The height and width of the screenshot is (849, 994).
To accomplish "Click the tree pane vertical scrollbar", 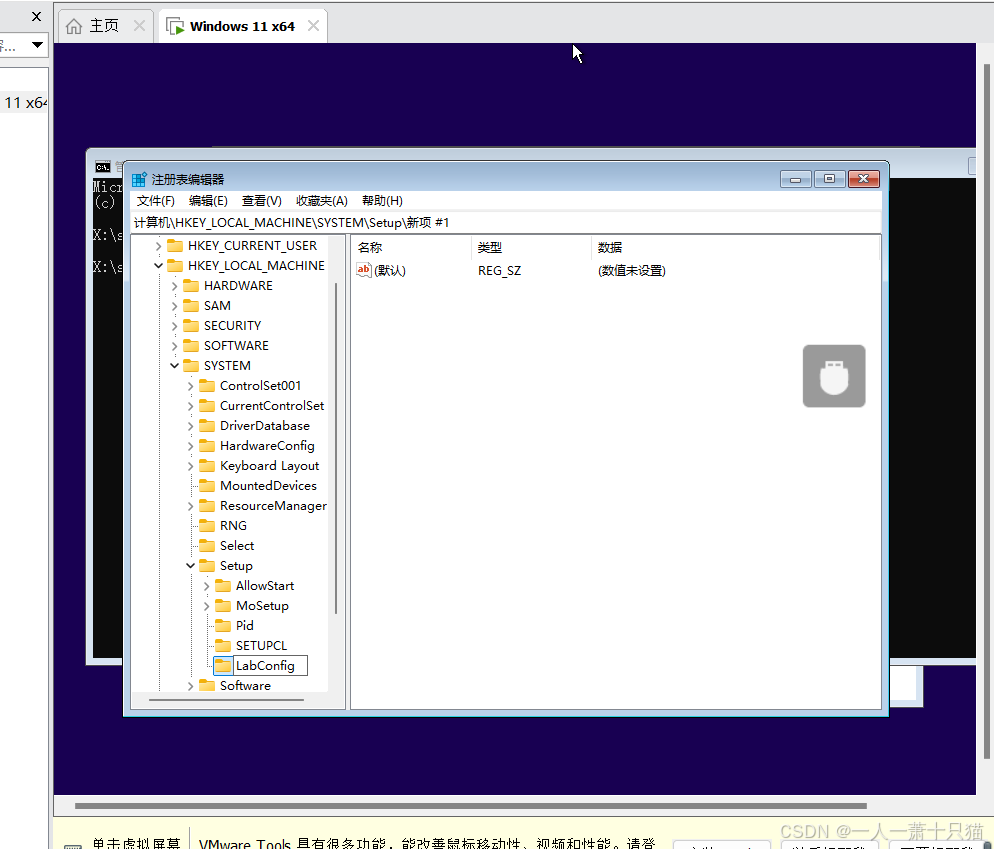I will pos(335,448).
